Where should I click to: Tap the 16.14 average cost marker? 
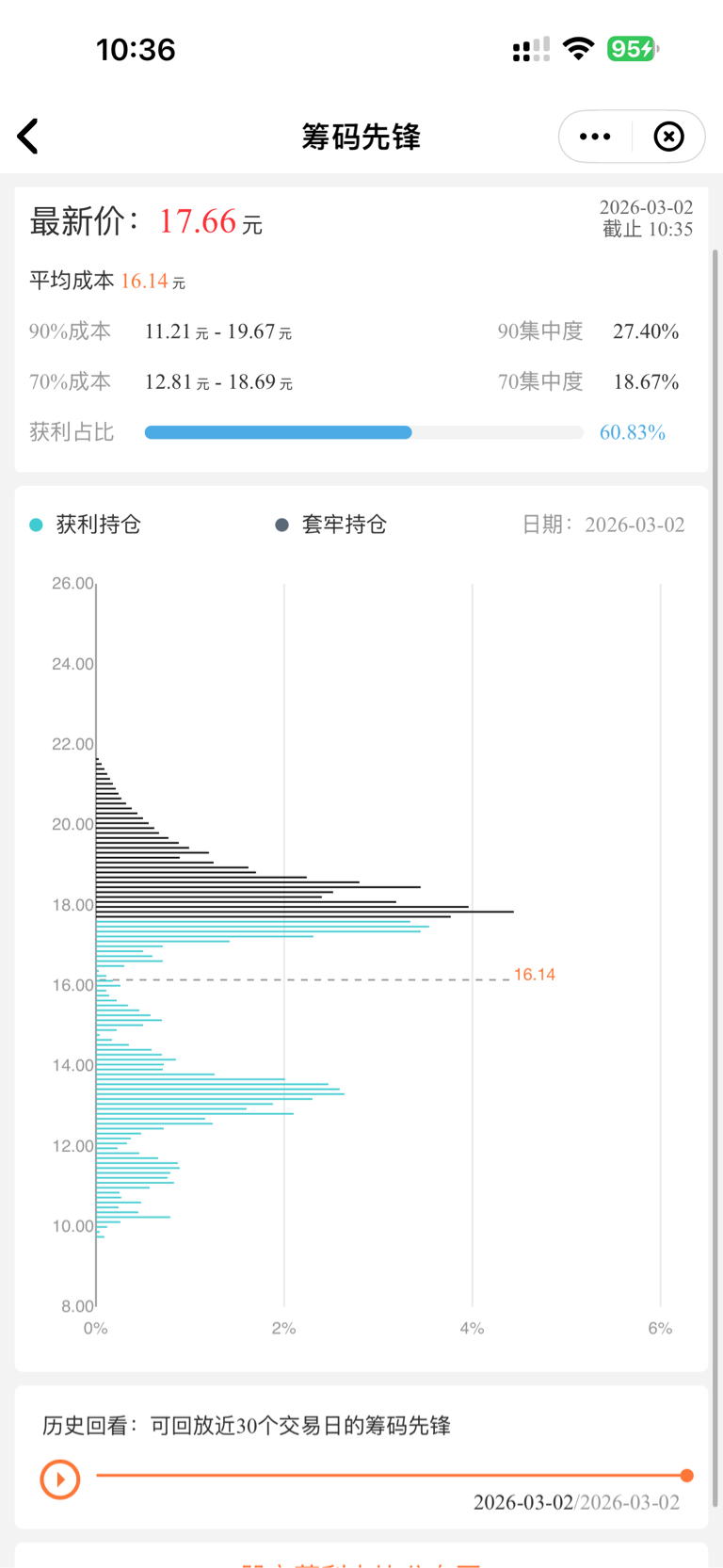tap(534, 975)
